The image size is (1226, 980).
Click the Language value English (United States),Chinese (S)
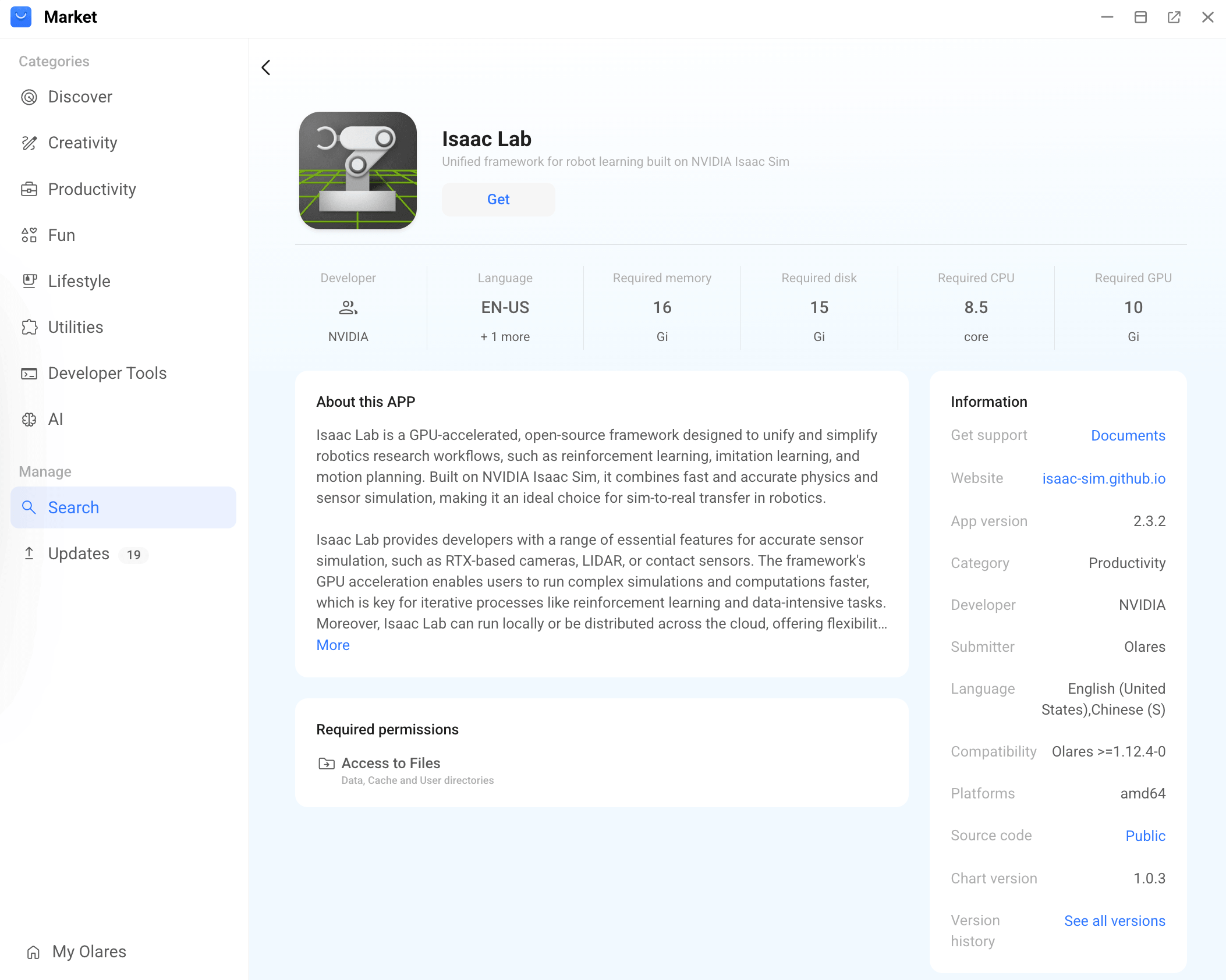[x=1103, y=700]
